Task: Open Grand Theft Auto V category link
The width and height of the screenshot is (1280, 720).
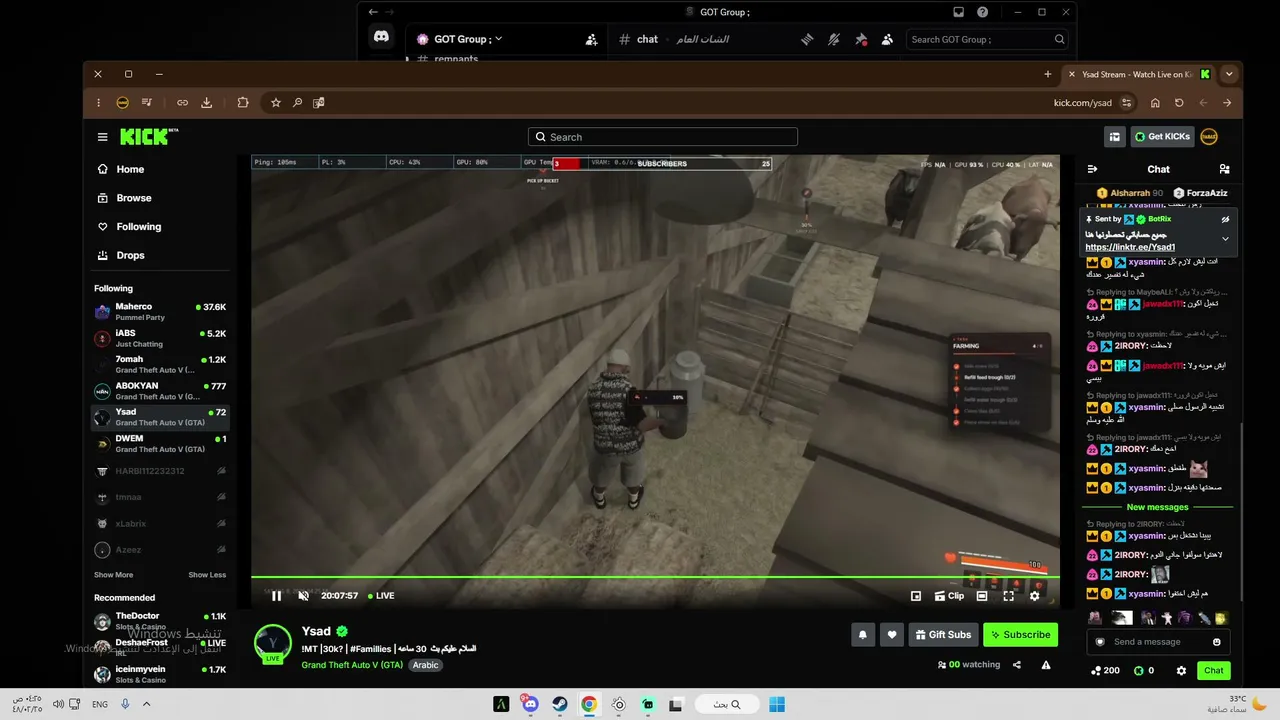Action: tap(352, 665)
